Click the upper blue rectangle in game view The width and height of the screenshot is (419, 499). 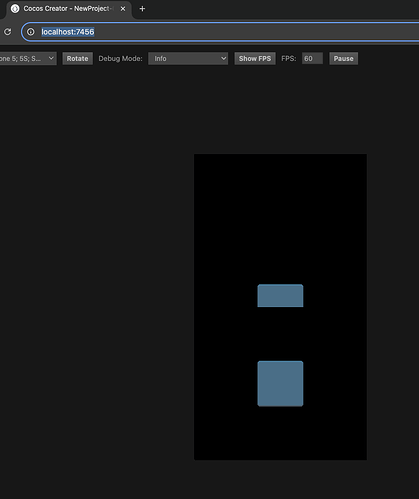(280, 296)
